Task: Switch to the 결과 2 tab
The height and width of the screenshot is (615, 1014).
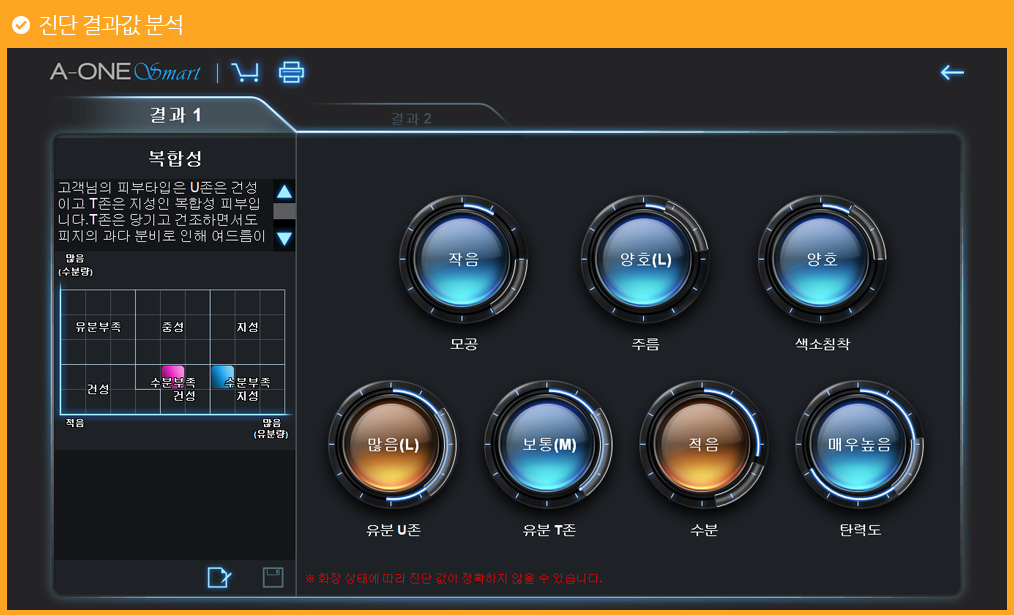Action: point(411,119)
